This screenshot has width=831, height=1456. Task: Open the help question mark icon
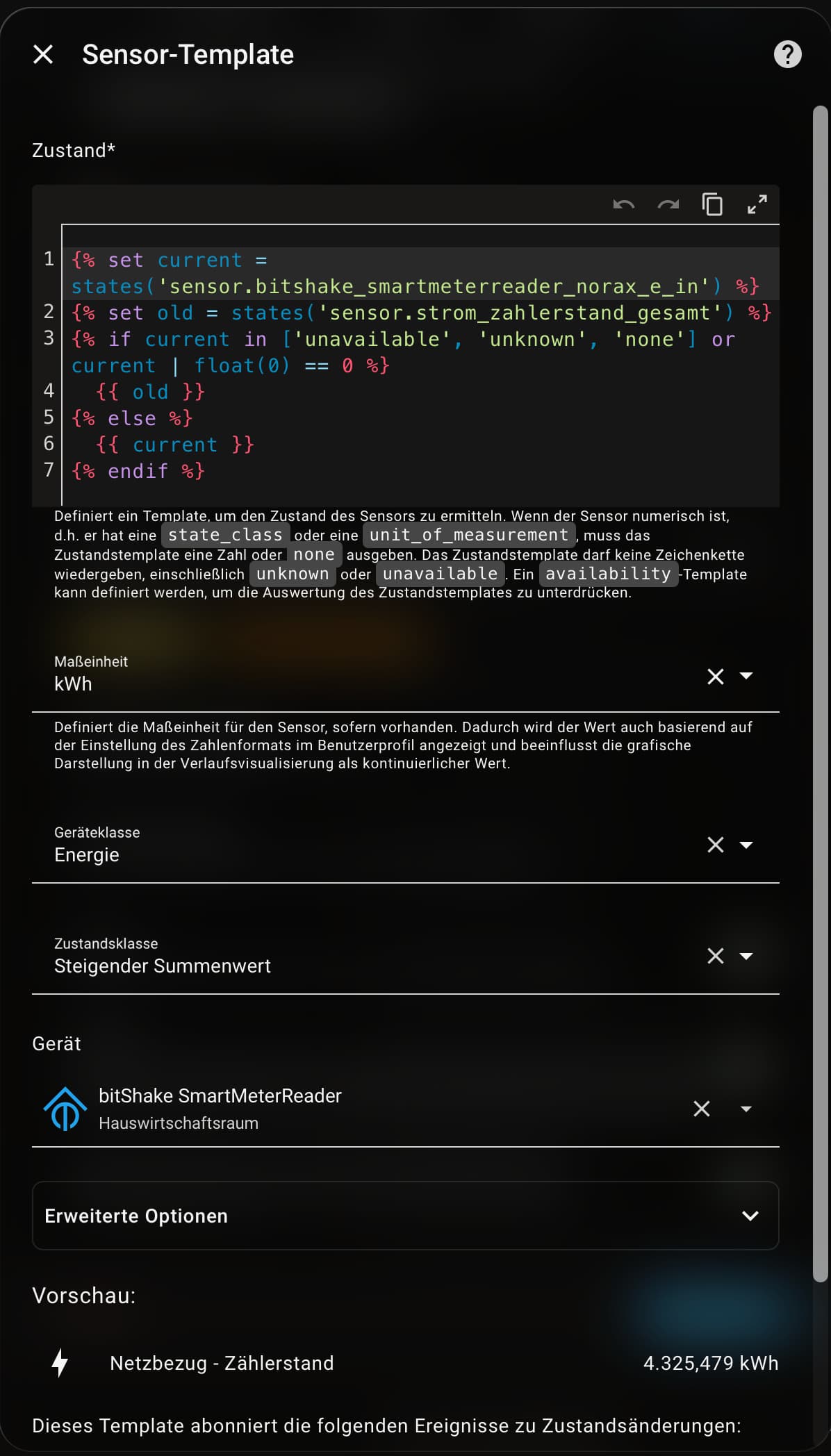tap(787, 54)
